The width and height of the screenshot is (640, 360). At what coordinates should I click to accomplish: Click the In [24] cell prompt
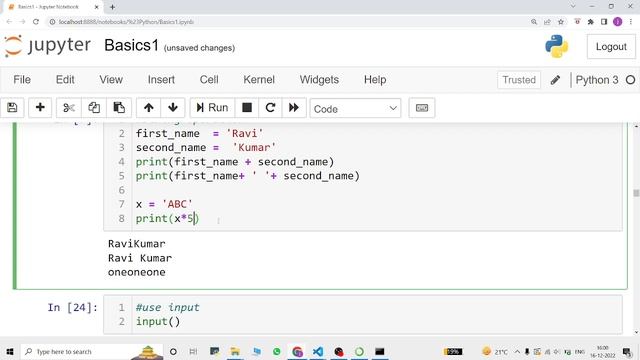(x=73, y=307)
